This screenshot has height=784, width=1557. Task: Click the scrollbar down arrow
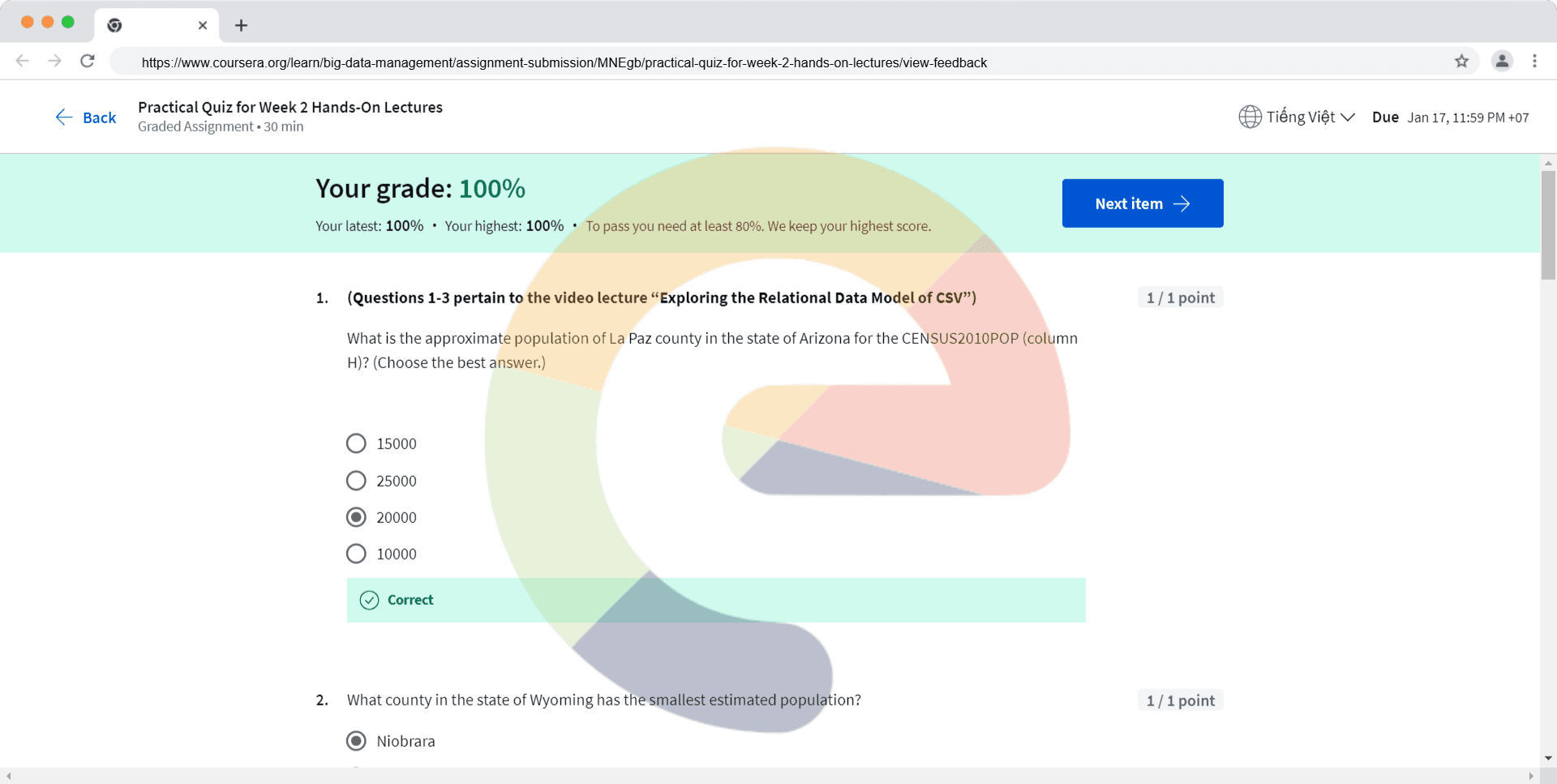(x=1548, y=759)
